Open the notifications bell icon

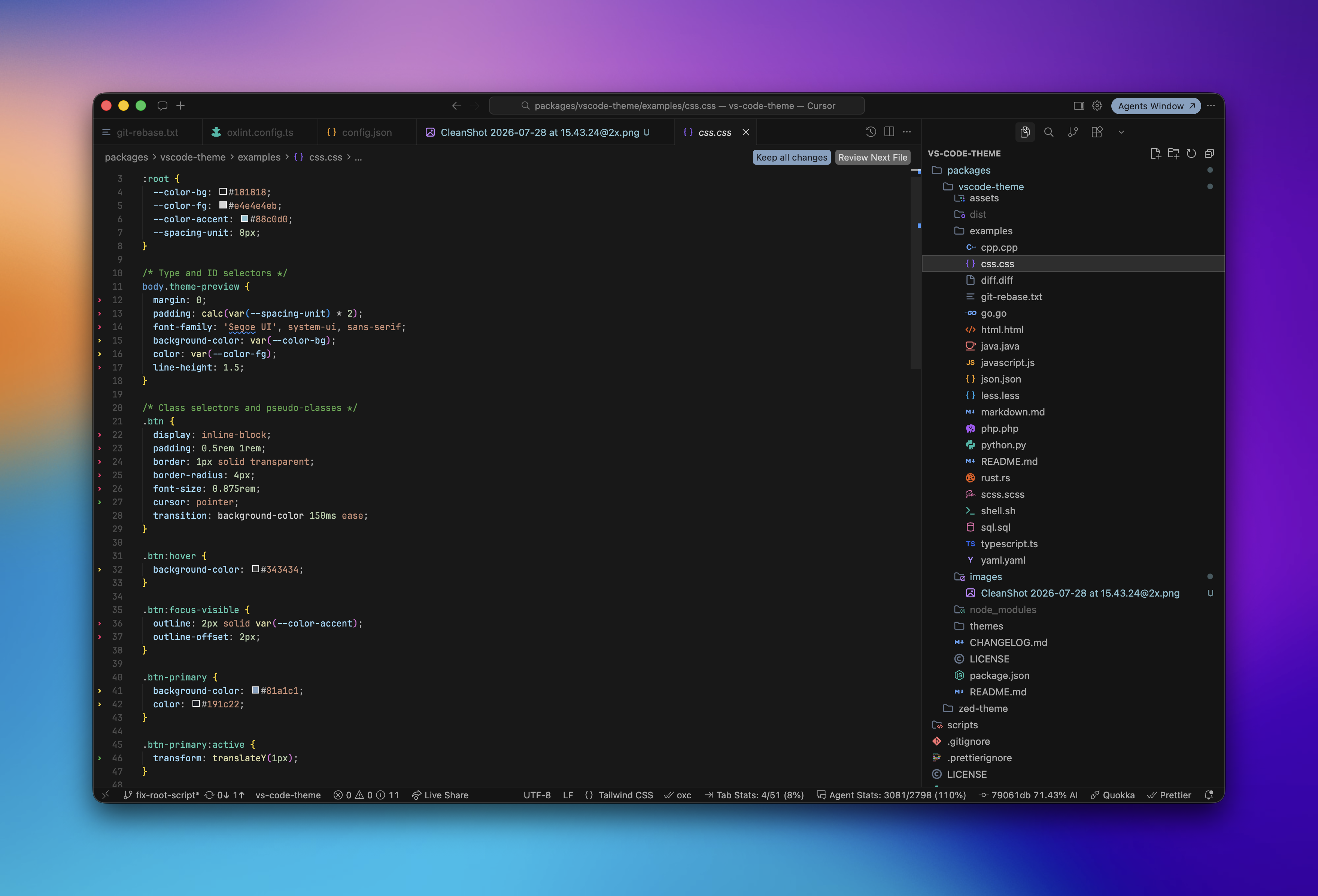(1209, 795)
